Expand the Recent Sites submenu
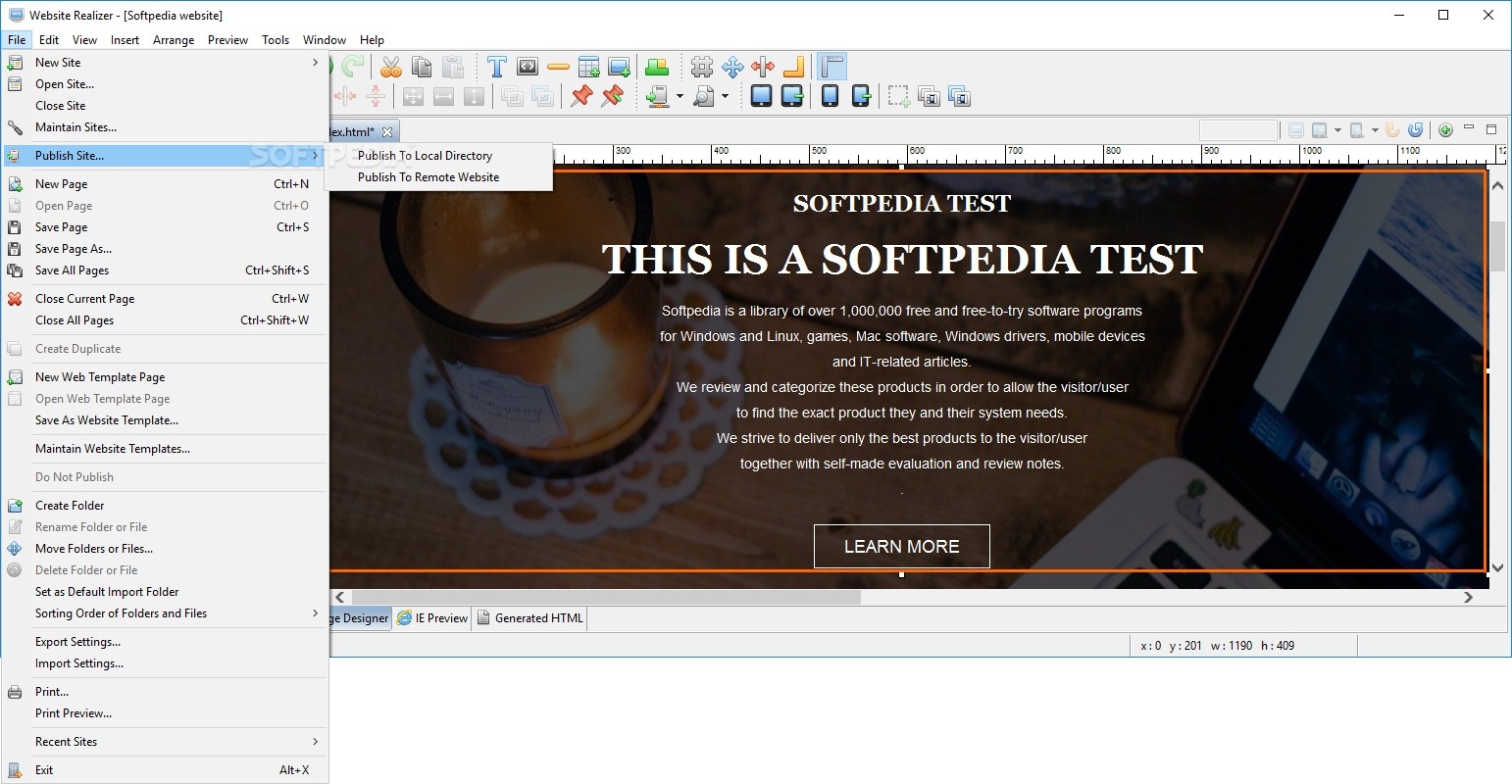This screenshot has height=784, width=1512. [x=165, y=742]
